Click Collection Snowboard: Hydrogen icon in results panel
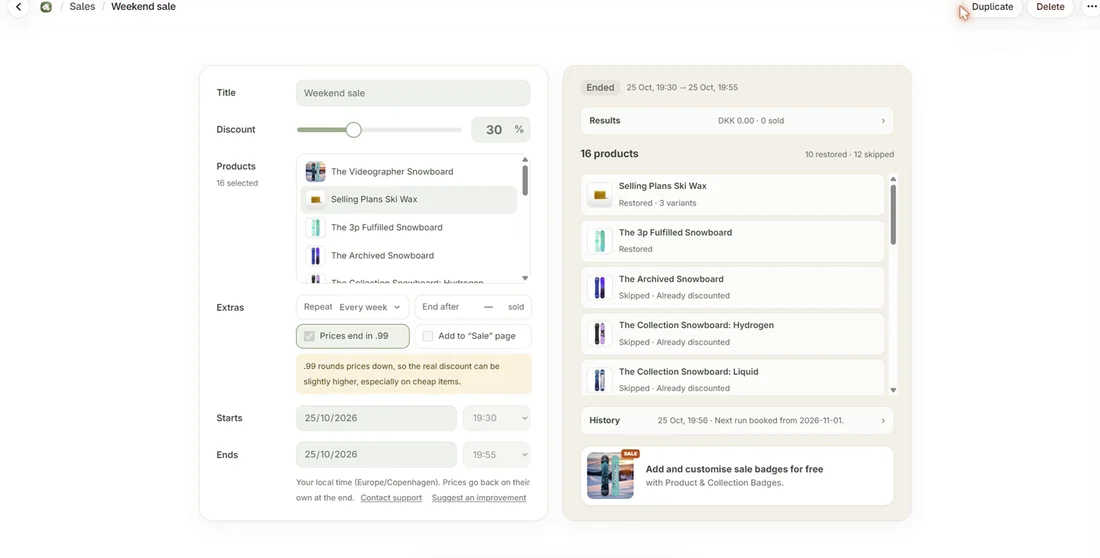The width and height of the screenshot is (1100, 558). point(600,333)
